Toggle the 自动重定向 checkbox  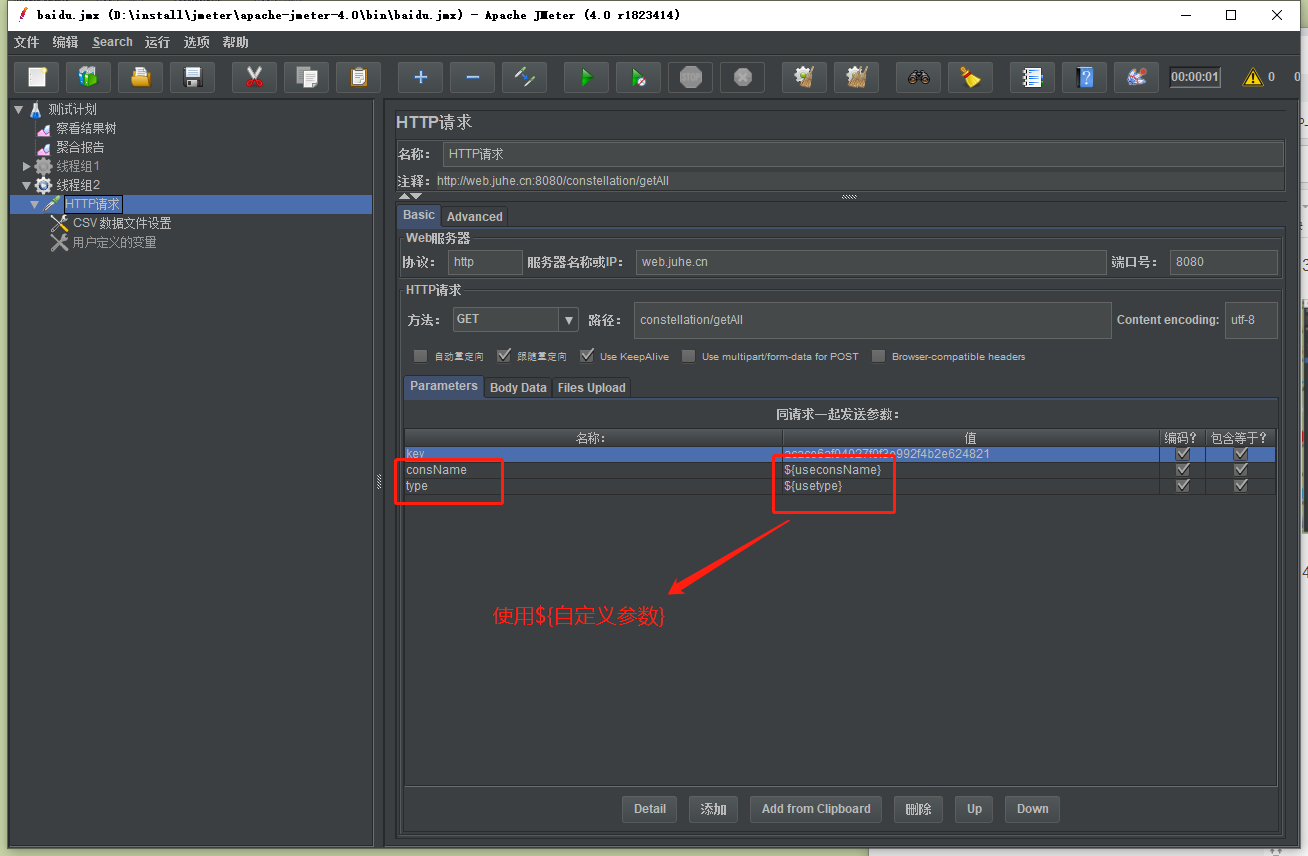[421, 356]
